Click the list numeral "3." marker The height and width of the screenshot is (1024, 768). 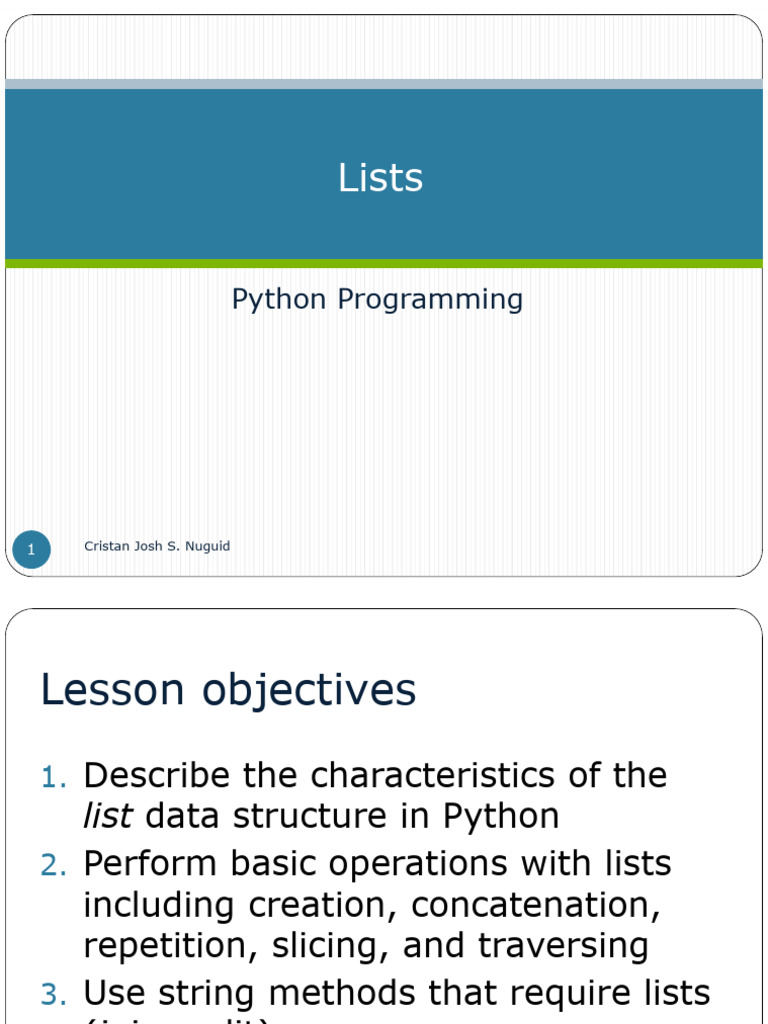tap(54, 995)
